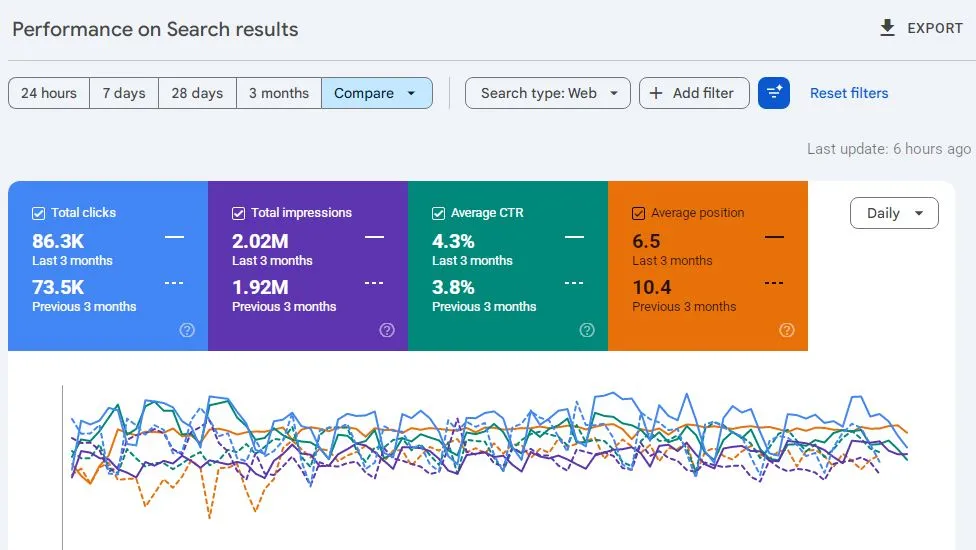
Task: Open the Compare date range dropdown
Action: pos(377,93)
